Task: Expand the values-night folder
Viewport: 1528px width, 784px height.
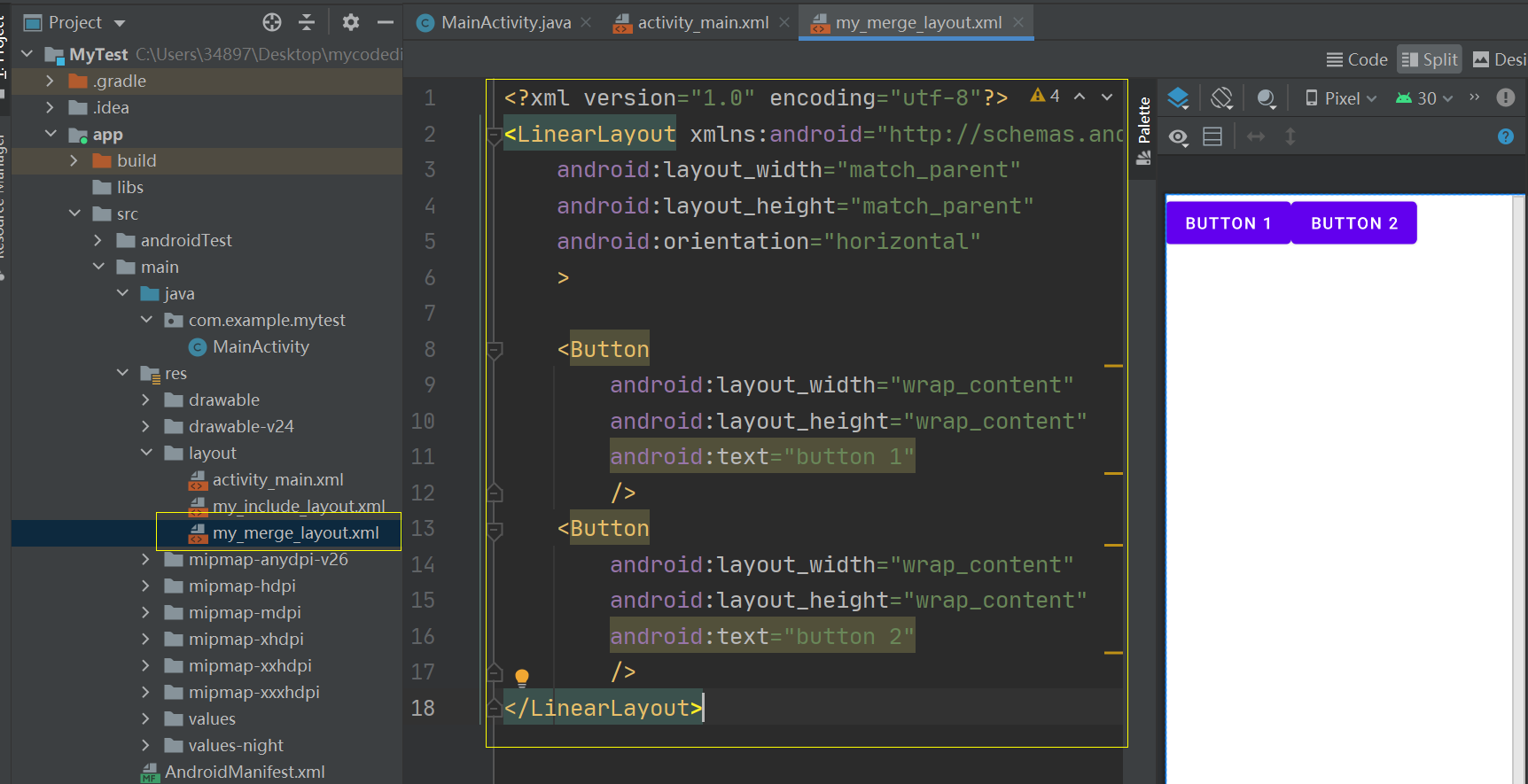Action: (145, 745)
